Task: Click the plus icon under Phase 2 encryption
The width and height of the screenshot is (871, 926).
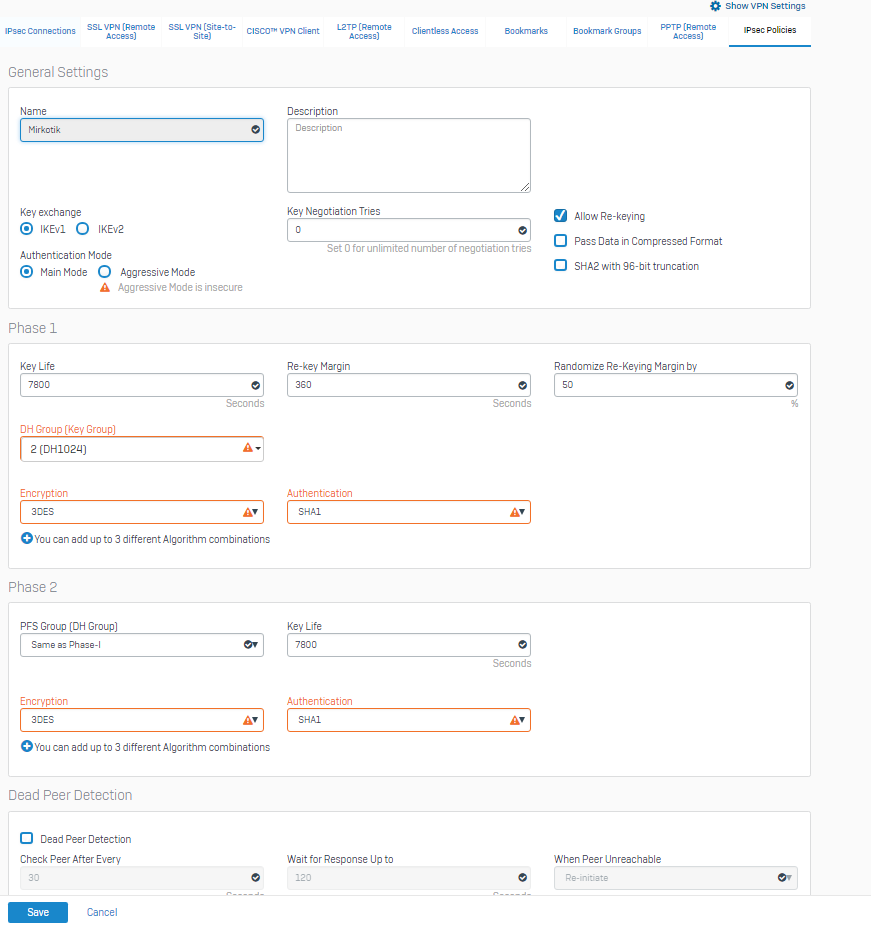Action: click(x=27, y=746)
